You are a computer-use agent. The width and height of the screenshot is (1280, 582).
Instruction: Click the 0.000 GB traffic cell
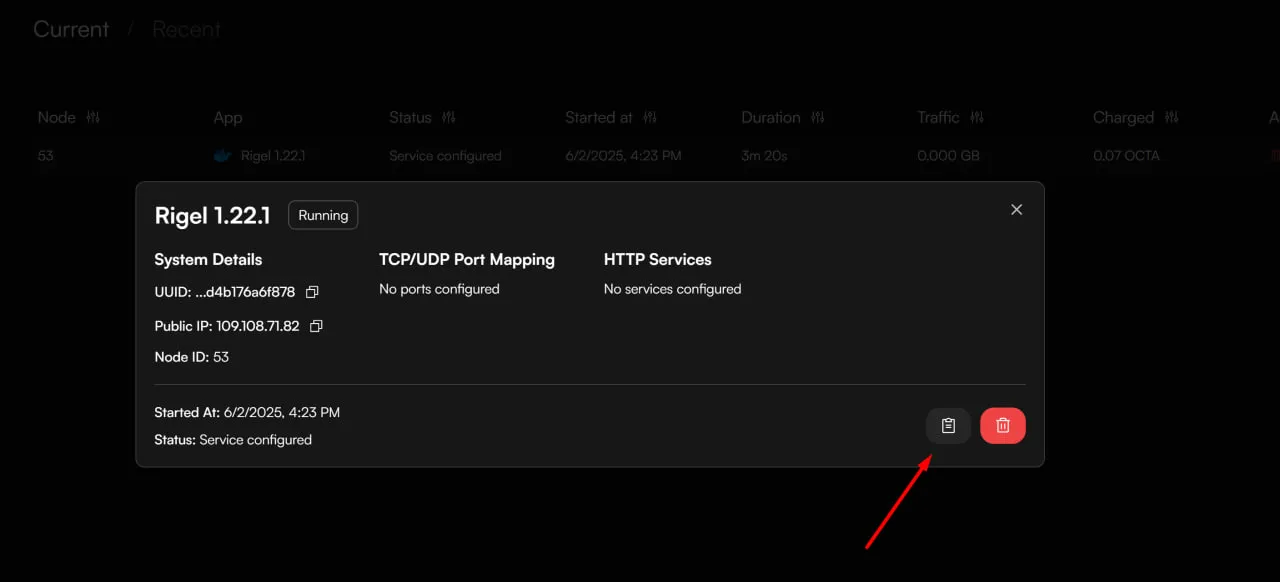948,156
